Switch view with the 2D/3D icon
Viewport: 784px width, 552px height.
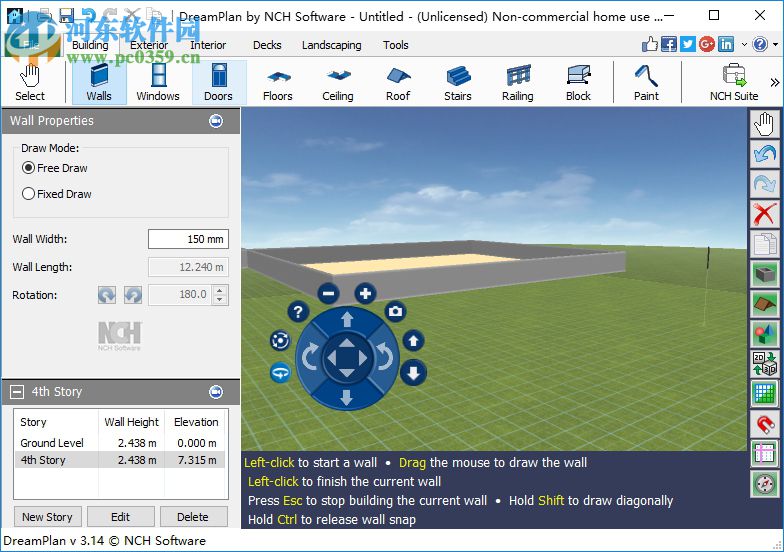(x=765, y=363)
